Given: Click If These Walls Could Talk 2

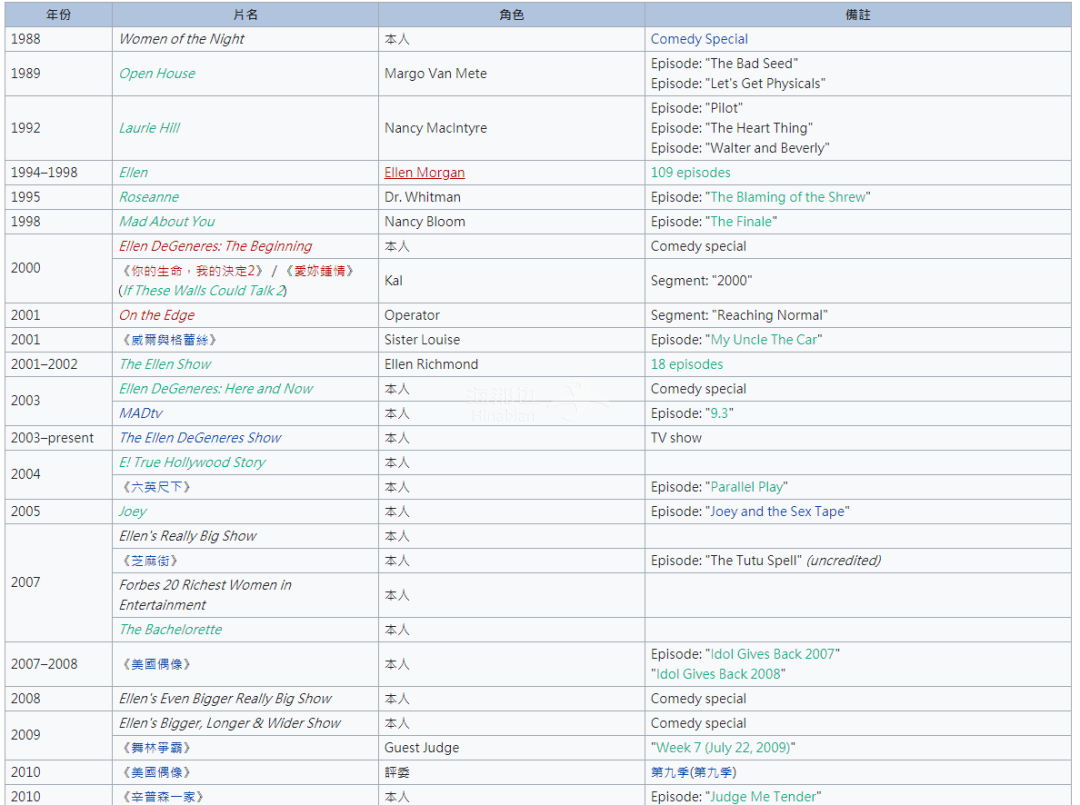Looking at the screenshot, I should coord(203,291).
